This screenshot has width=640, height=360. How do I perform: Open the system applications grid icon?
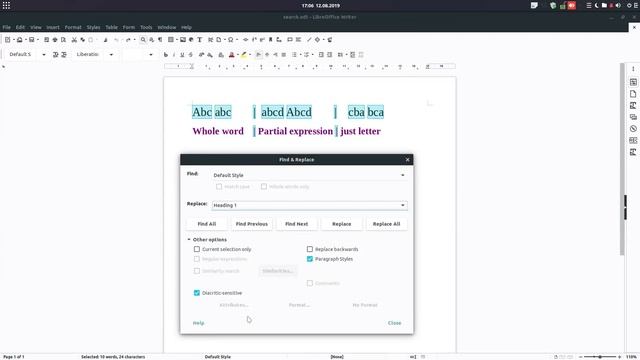coord(7,5)
